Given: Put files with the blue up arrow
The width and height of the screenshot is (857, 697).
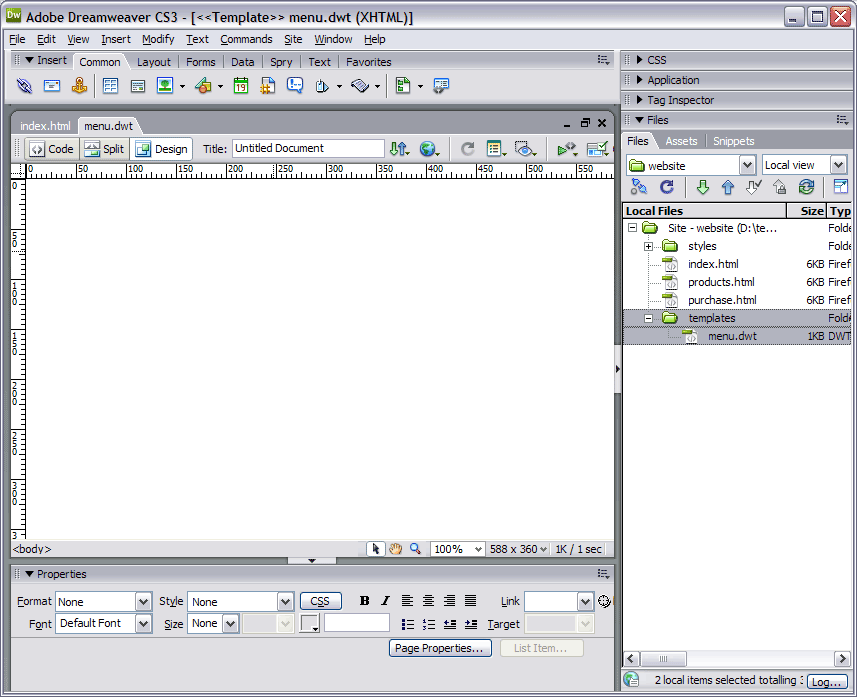Looking at the screenshot, I should click(x=728, y=187).
